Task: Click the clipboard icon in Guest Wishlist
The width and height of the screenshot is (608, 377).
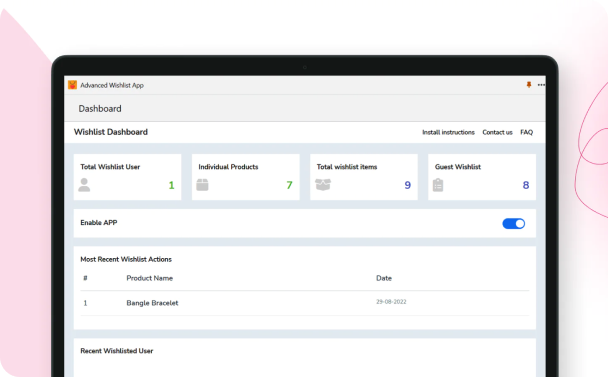Action: pyautogui.click(x=438, y=185)
